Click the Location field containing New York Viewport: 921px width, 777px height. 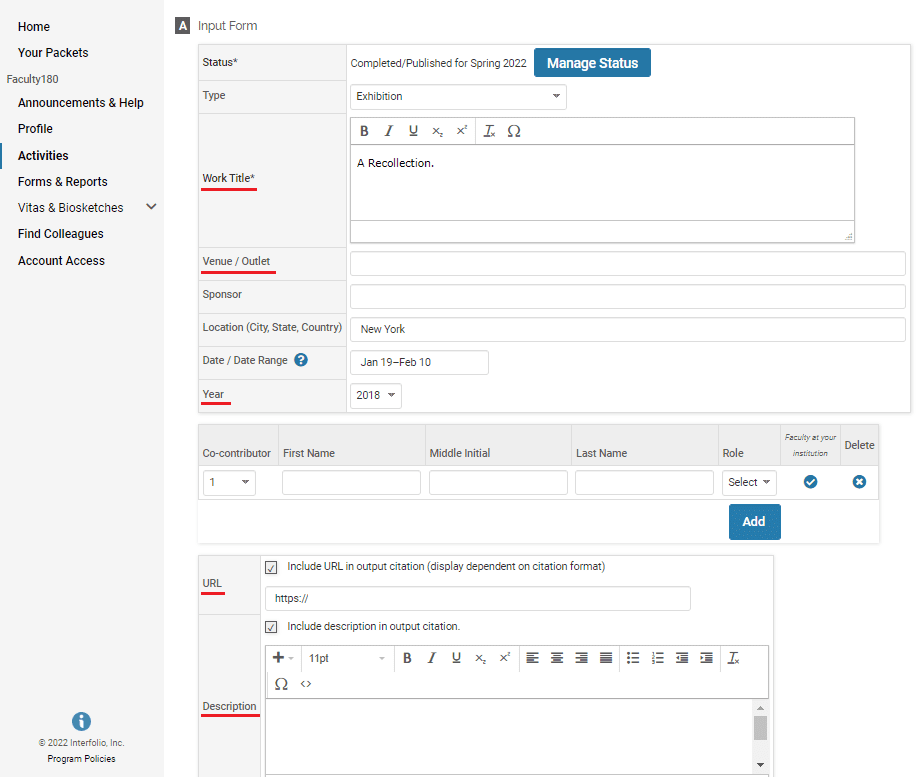tap(627, 329)
